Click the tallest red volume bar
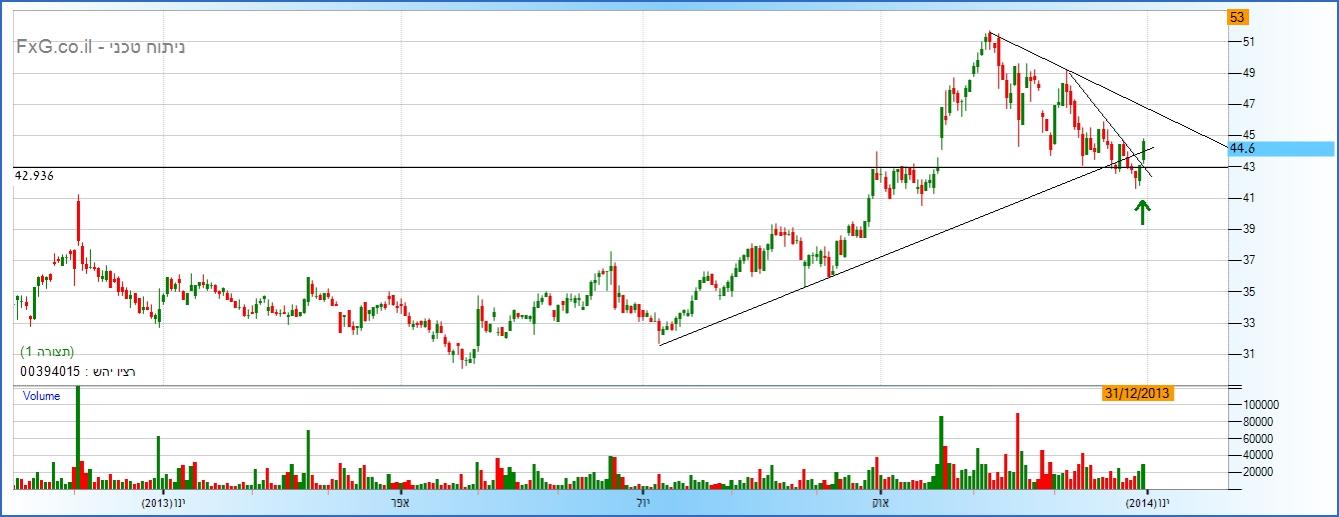 1018,450
